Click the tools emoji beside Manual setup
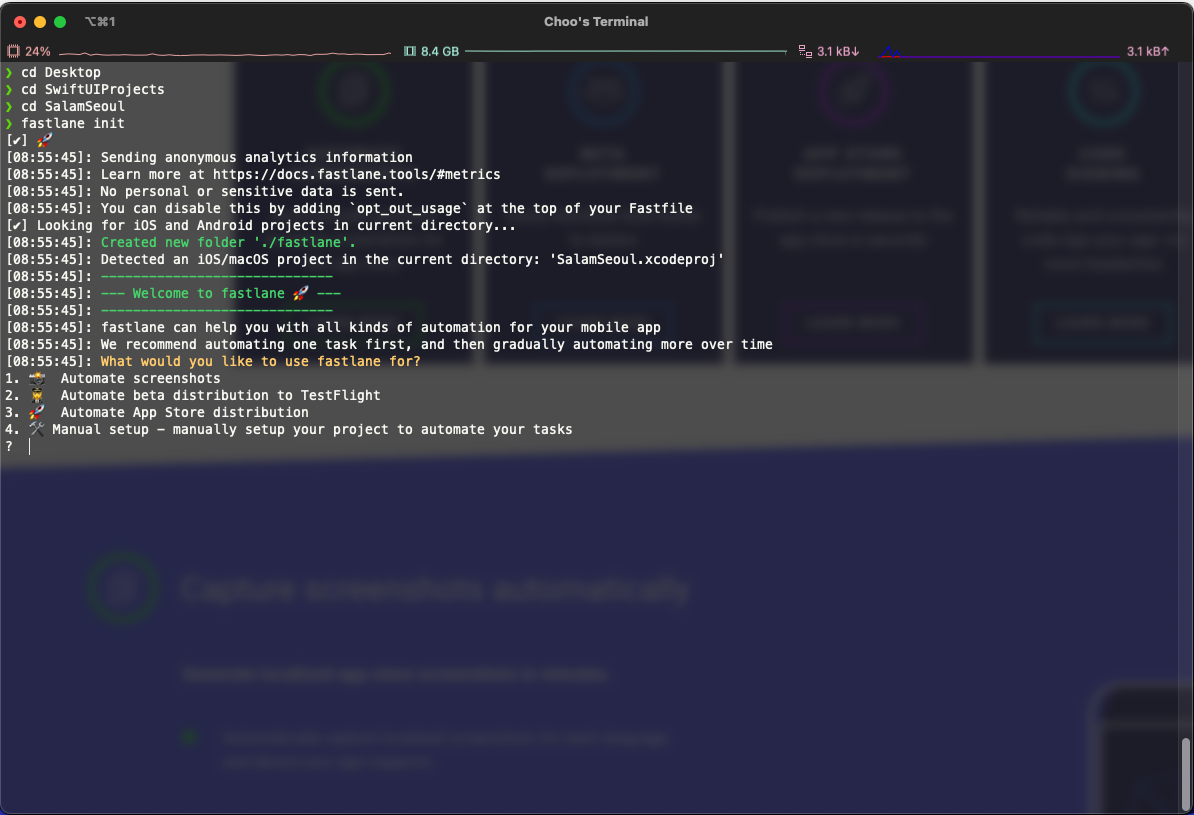This screenshot has width=1194, height=815. (x=37, y=430)
